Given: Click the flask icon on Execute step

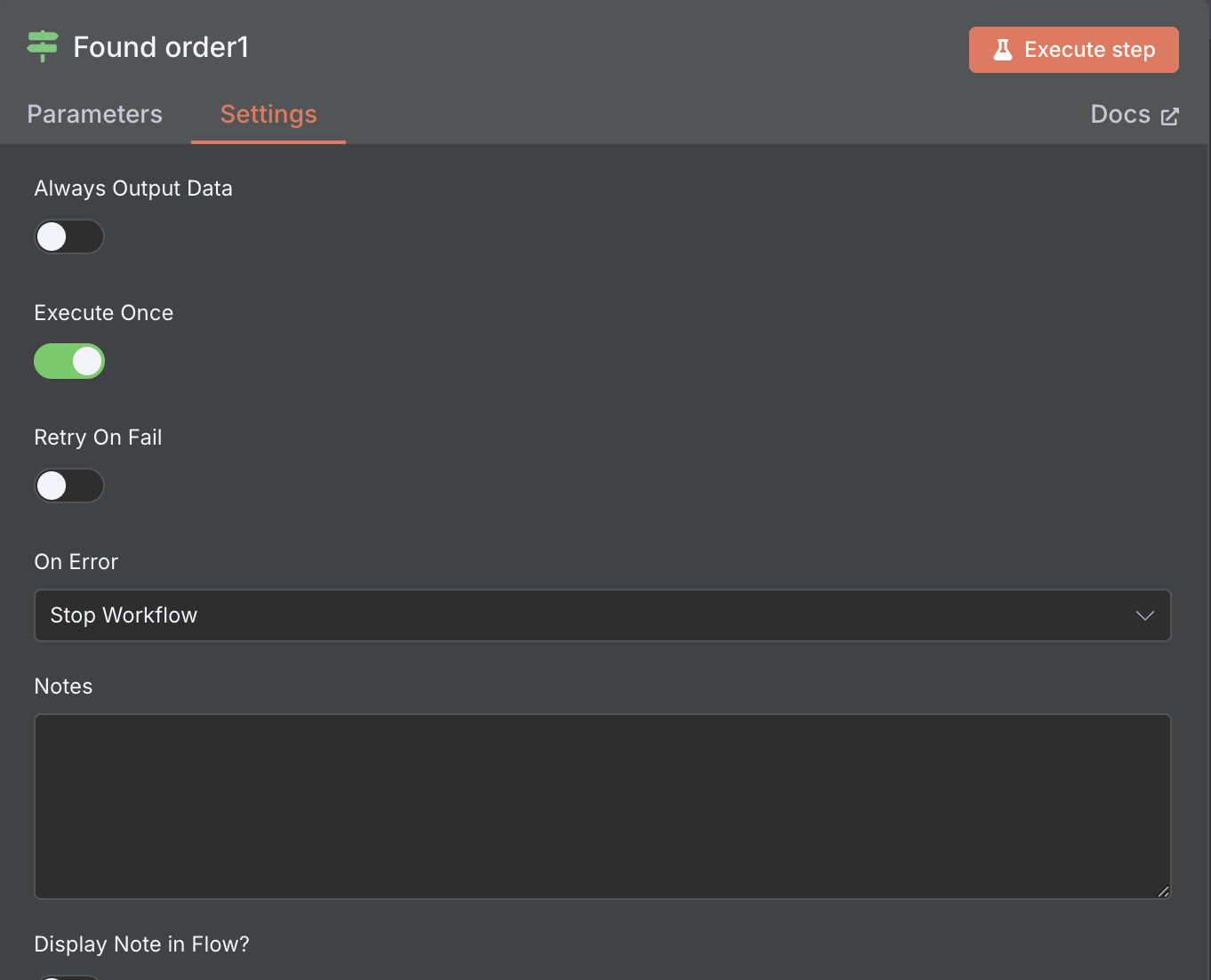Looking at the screenshot, I should click(x=1002, y=50).
